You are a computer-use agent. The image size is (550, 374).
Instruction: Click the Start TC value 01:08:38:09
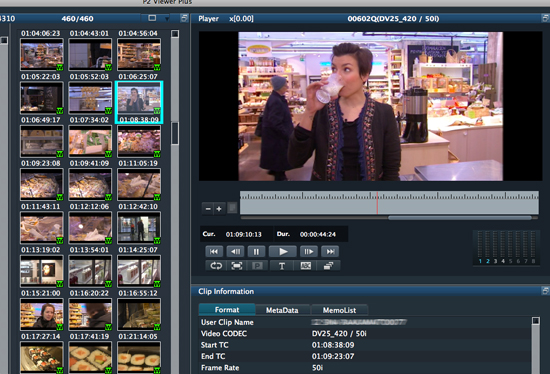(333, 345)
